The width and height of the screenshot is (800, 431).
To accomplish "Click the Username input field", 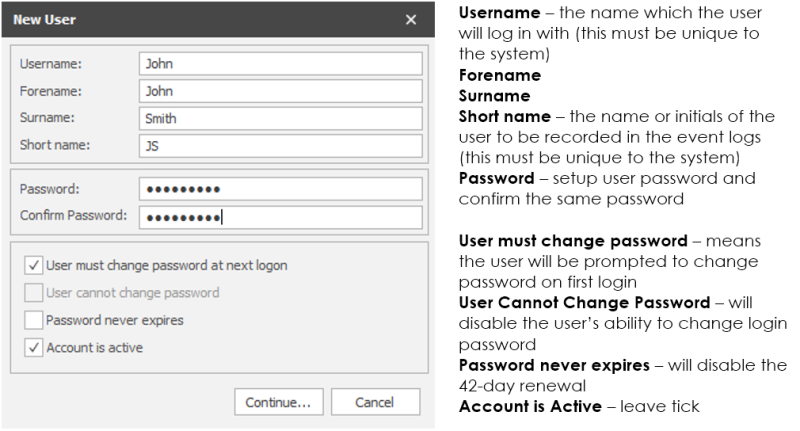I will coord(280,63).
